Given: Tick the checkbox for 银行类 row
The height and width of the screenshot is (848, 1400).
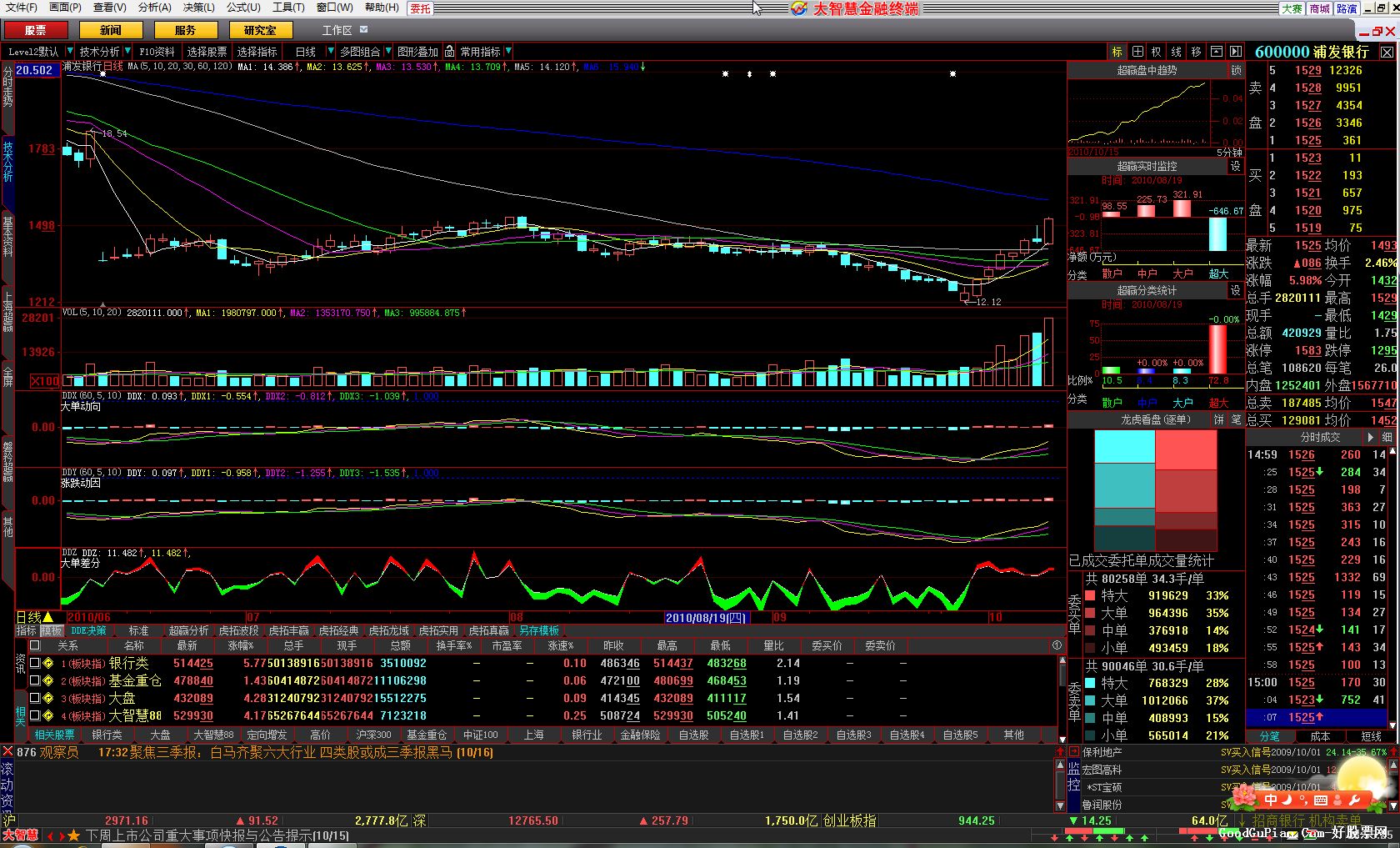Looking at the screenshot, I should point(34,664).
